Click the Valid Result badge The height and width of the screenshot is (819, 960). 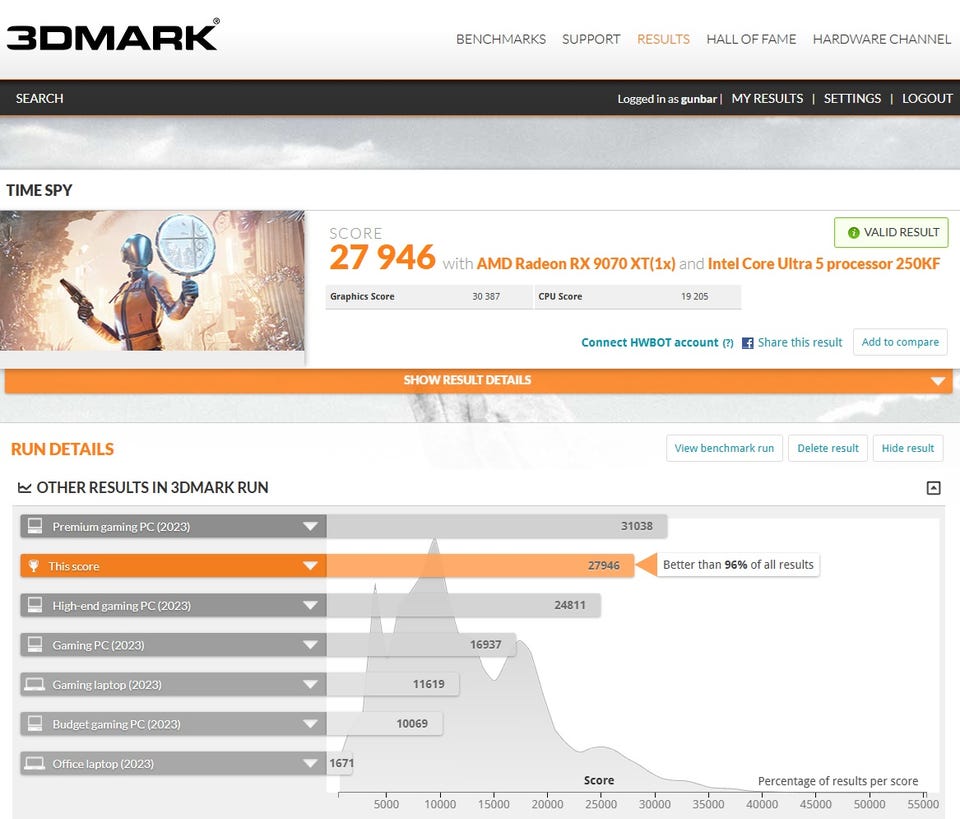tap(891, 233)
